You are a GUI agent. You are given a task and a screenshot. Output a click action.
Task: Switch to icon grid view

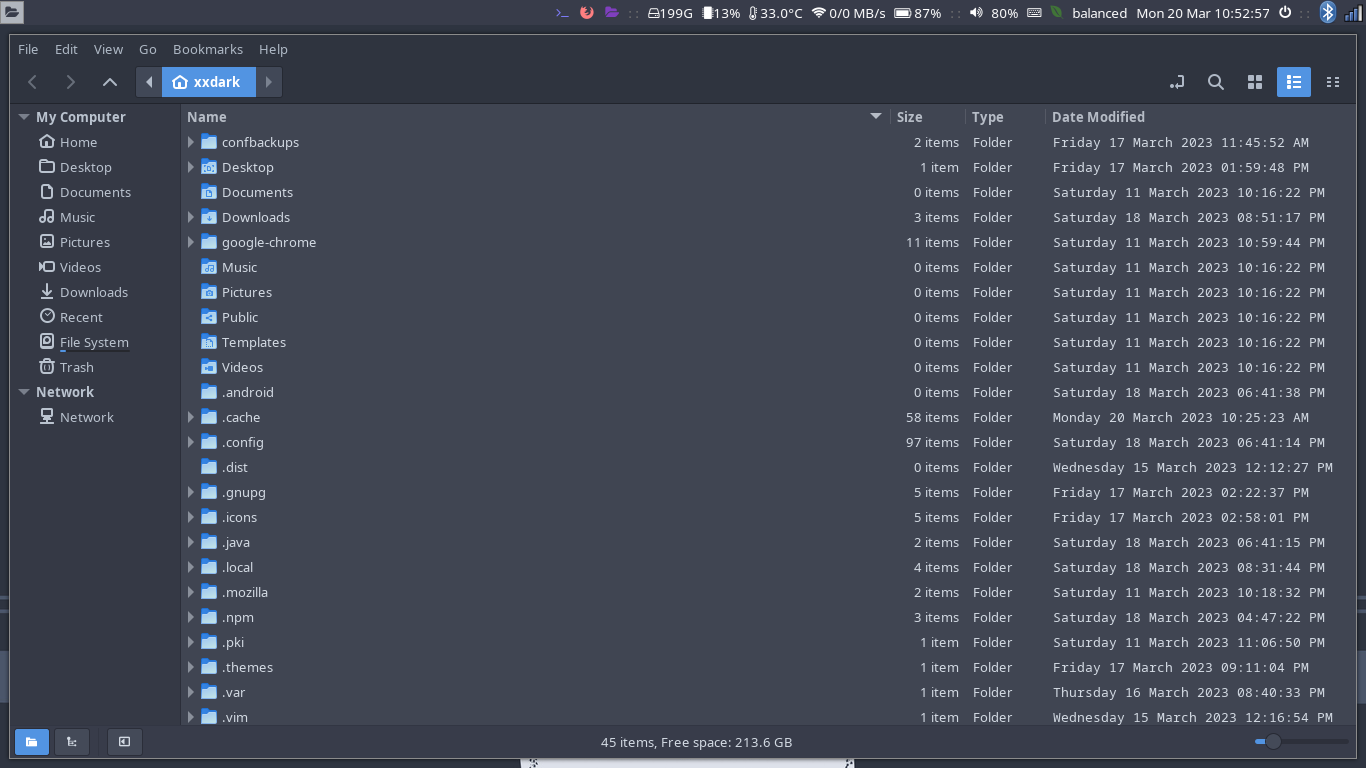[1255, 82]
